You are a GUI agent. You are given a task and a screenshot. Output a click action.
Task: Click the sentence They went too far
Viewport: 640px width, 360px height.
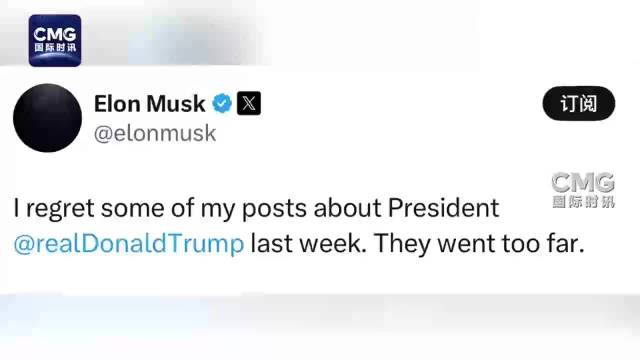click(x=479, y=244)
